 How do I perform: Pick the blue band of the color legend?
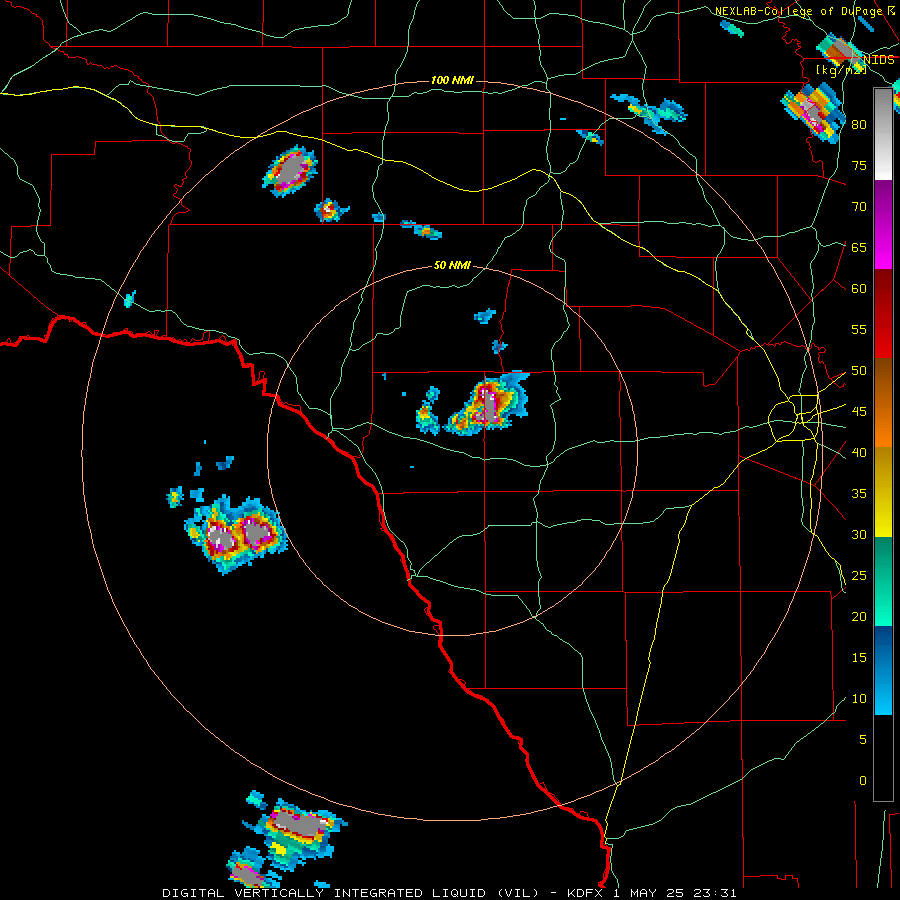[883, 670]
